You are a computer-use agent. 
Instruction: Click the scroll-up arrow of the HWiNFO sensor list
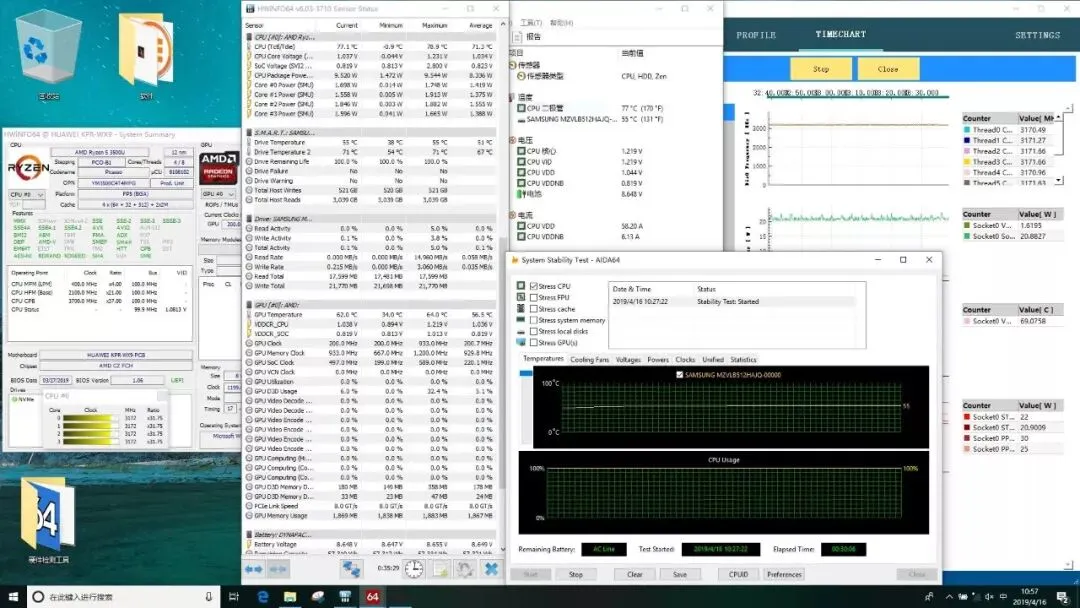[502, 24]
